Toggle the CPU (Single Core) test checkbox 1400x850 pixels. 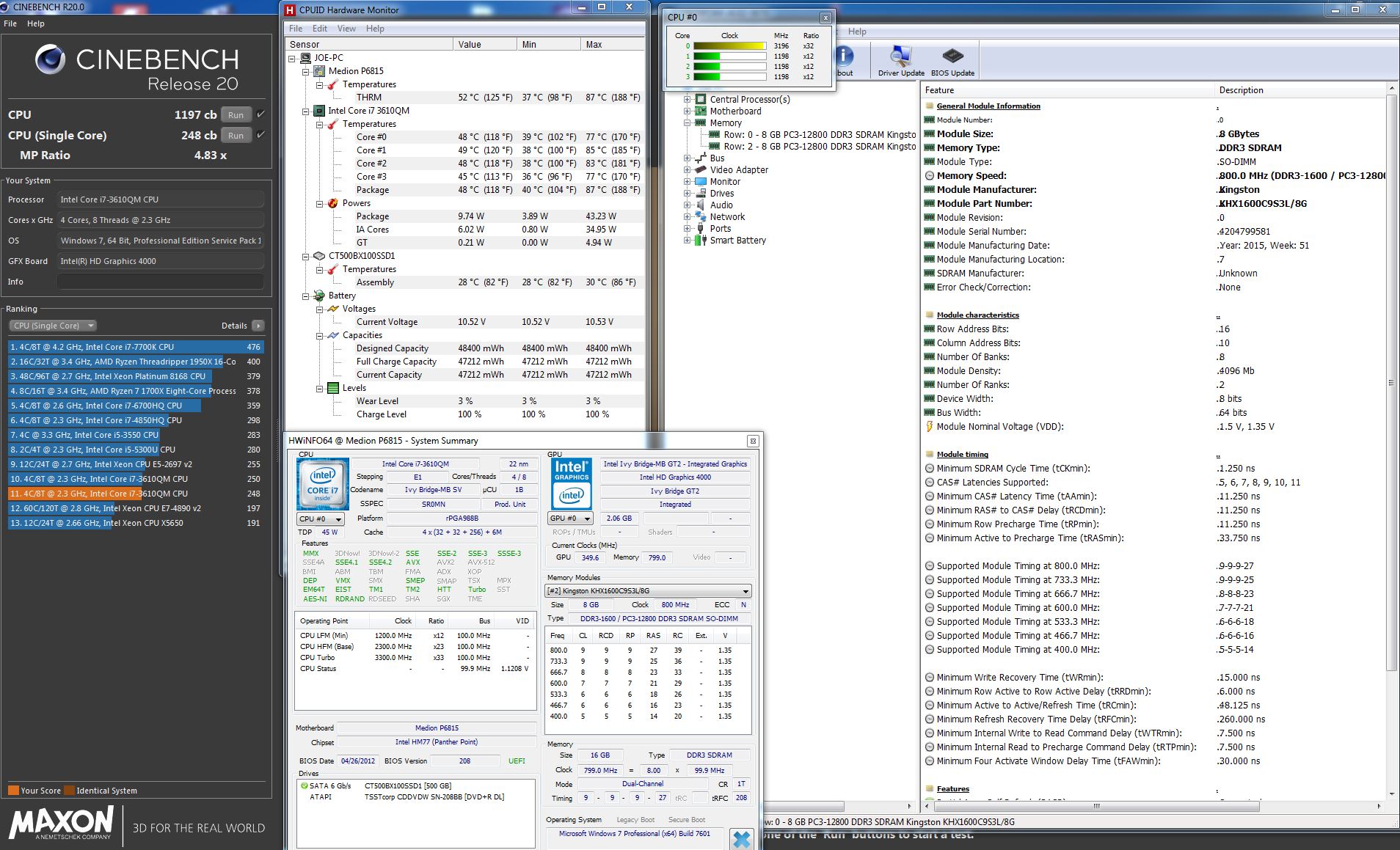click(260, 135)
